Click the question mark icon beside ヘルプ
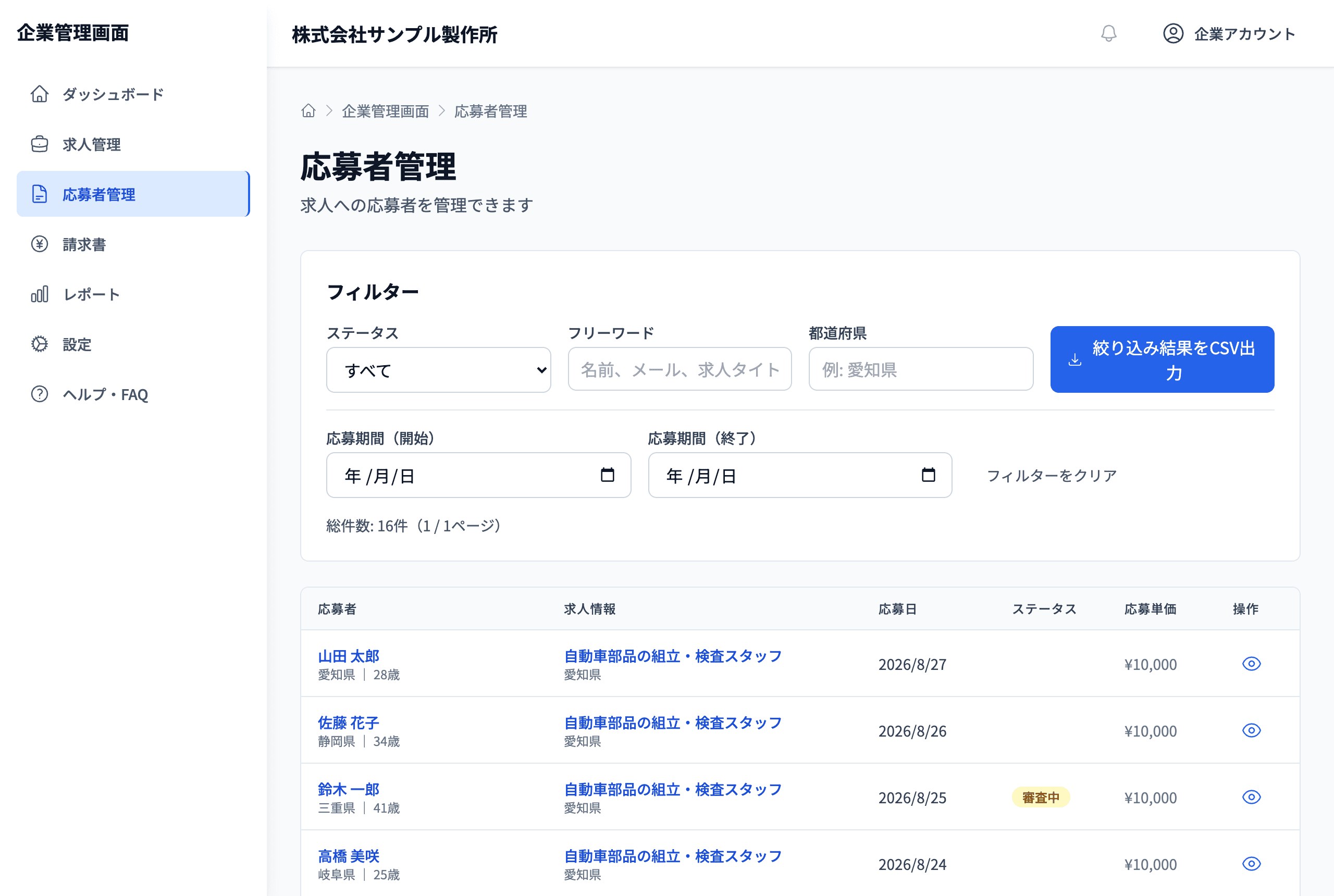1334x896 pixels. 40,394
